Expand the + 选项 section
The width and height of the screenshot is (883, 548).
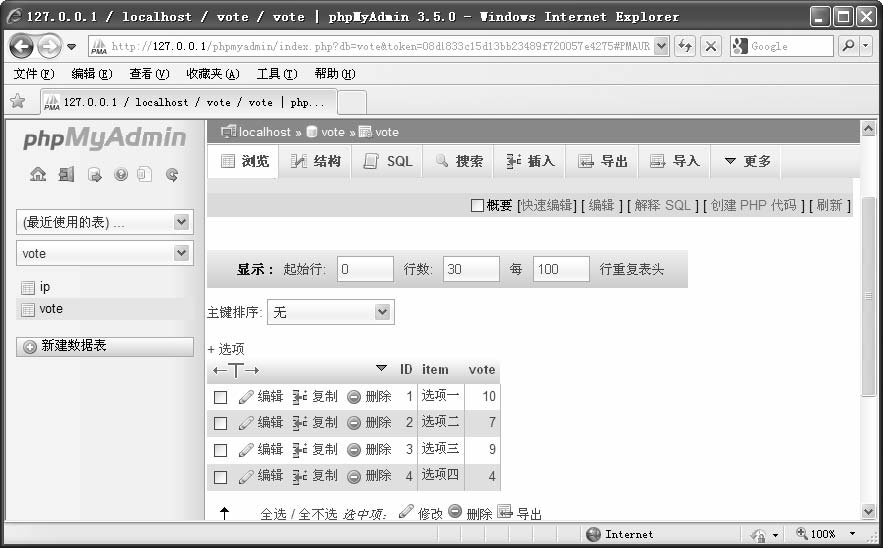point(226,349)
